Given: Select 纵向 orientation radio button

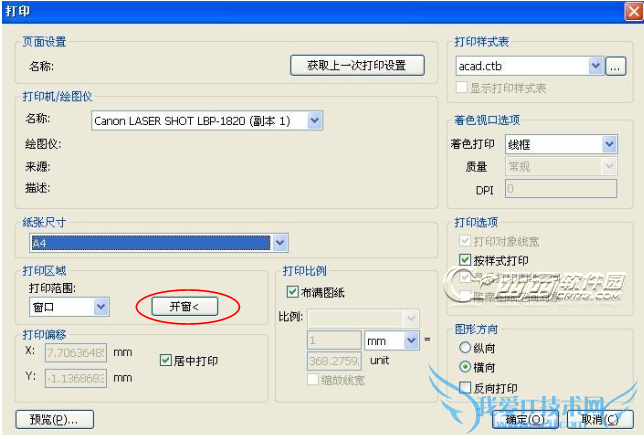Looking at the screenshot, I should [465, 347].
